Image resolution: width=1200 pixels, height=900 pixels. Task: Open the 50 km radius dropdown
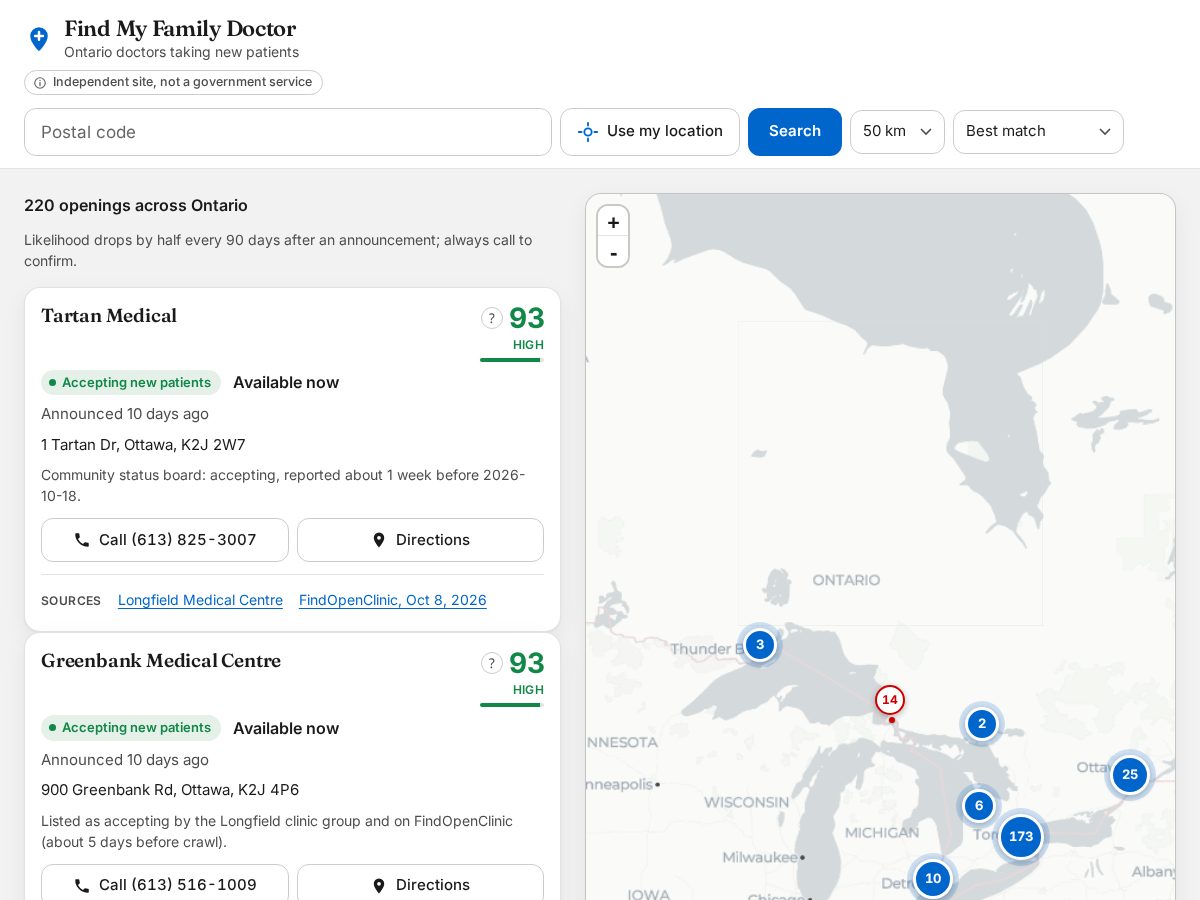coord(897,132)
